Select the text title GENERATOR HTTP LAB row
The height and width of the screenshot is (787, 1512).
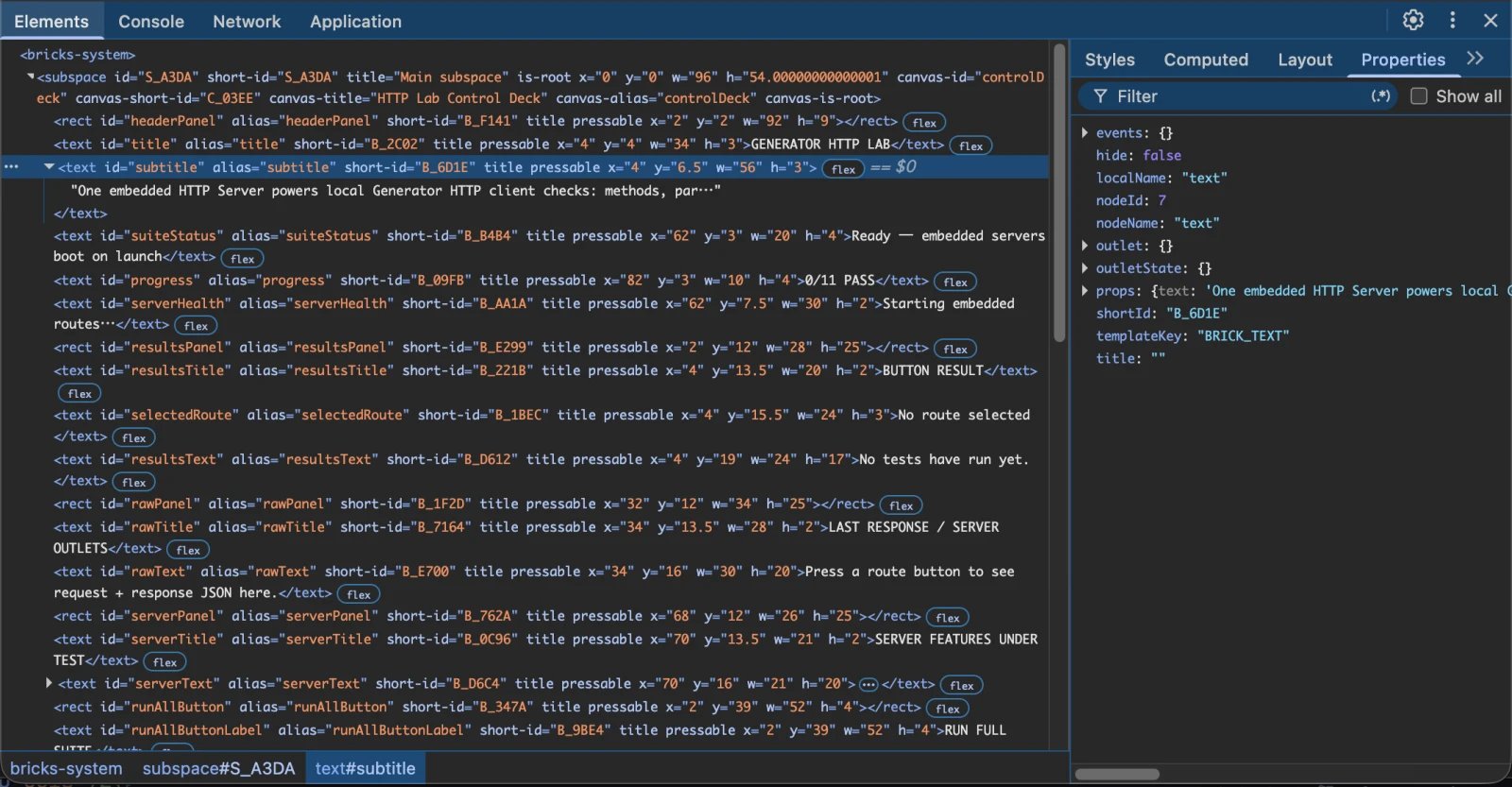(499, 144)
